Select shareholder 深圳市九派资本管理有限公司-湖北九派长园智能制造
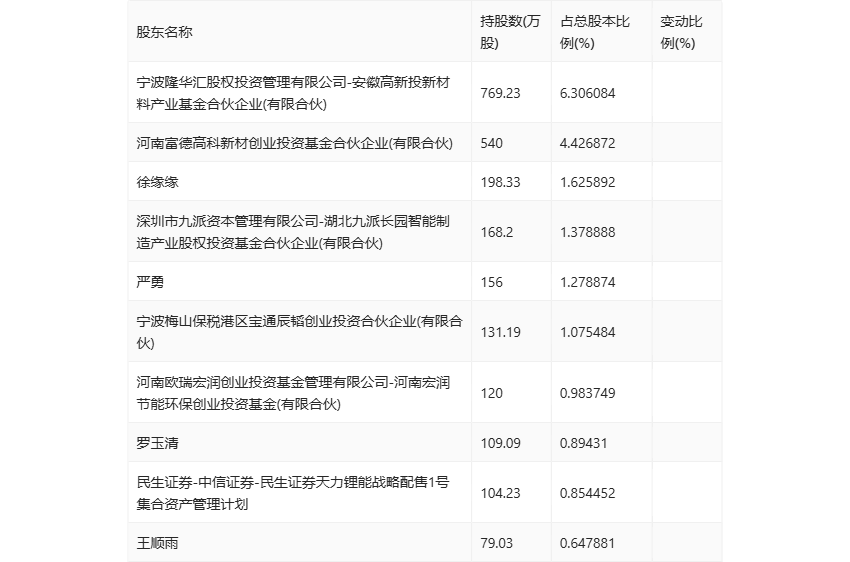The height and width of the screenshot is (562, 850). pyautogui.click(x=293, y=232)
